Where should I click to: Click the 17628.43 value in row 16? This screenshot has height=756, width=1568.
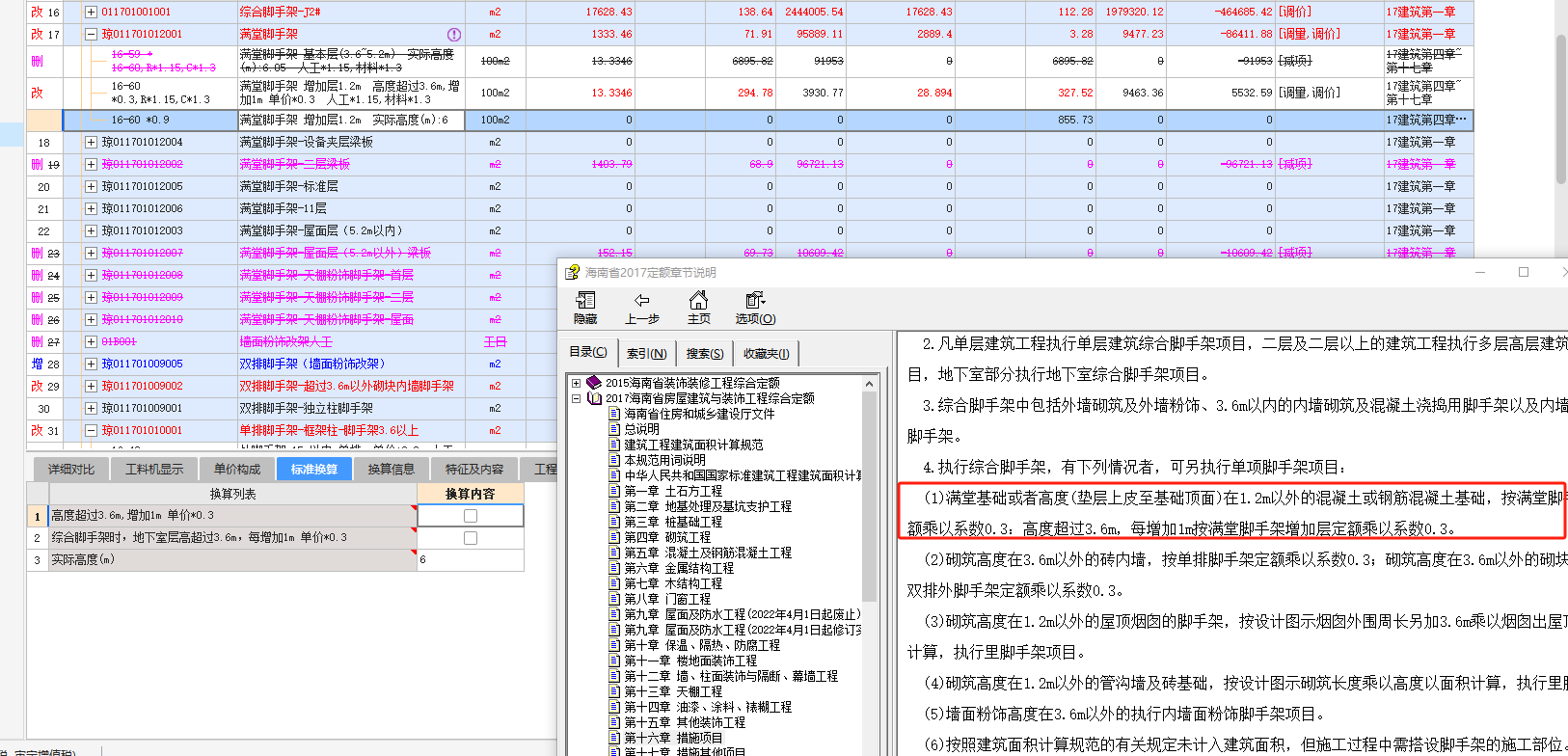608,13
